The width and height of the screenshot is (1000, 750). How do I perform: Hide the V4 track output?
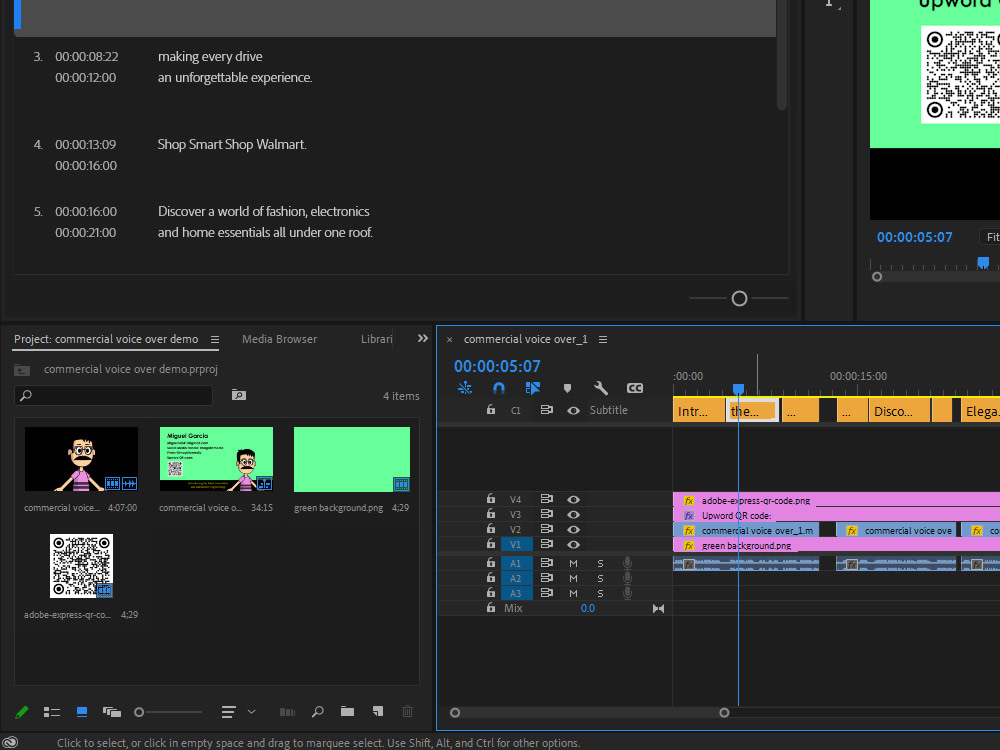coord(573,500)
